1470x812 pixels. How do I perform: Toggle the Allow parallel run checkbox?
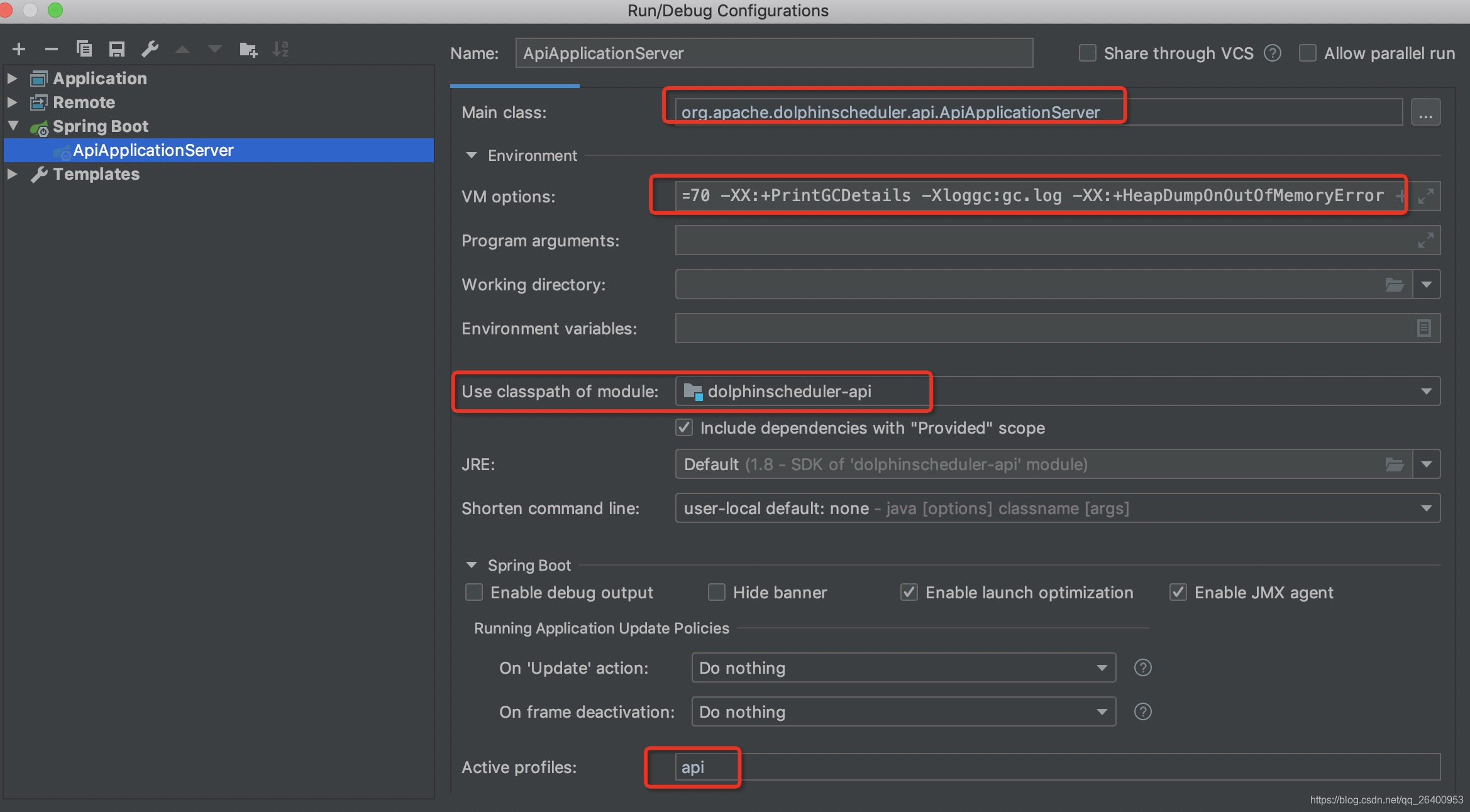tap(1308, 53)
